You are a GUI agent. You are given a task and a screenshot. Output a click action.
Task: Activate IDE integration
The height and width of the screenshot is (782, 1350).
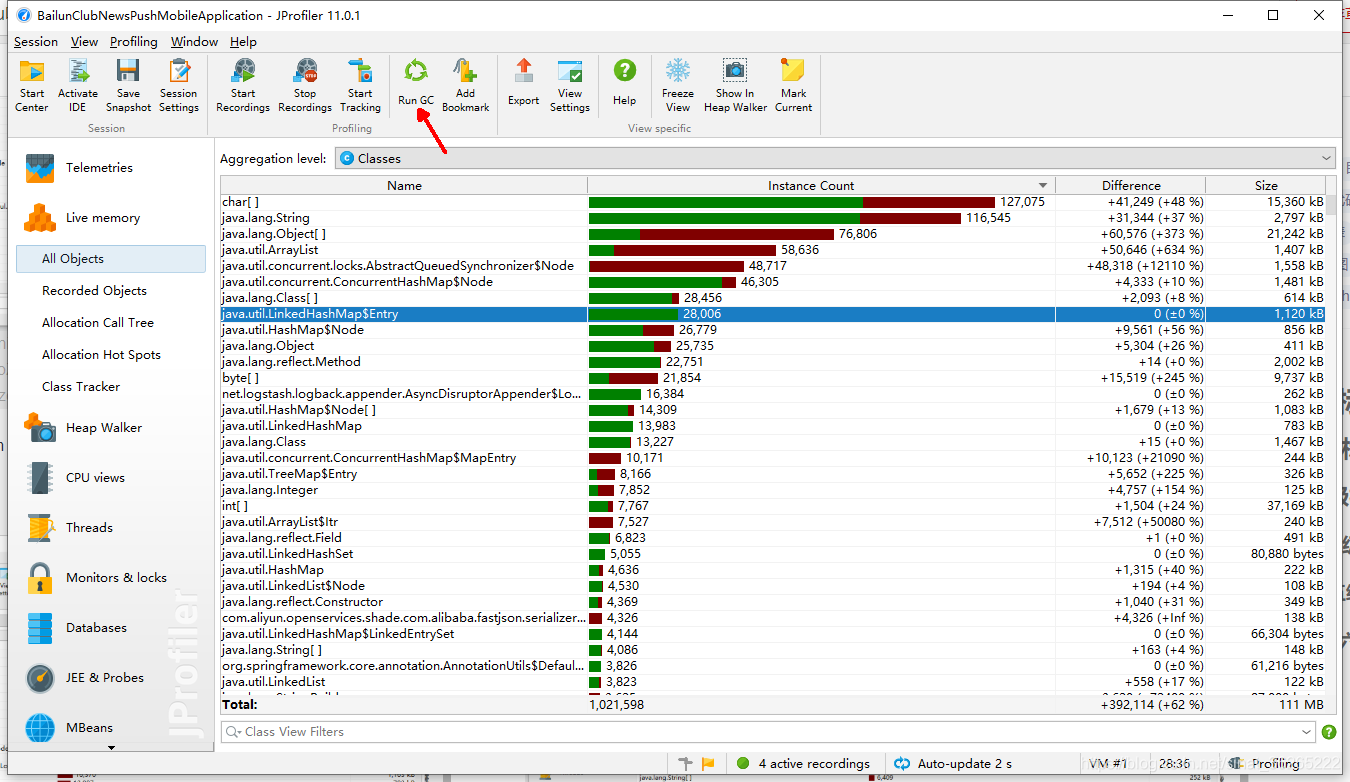pyautogui.click(x=78, y=85)
